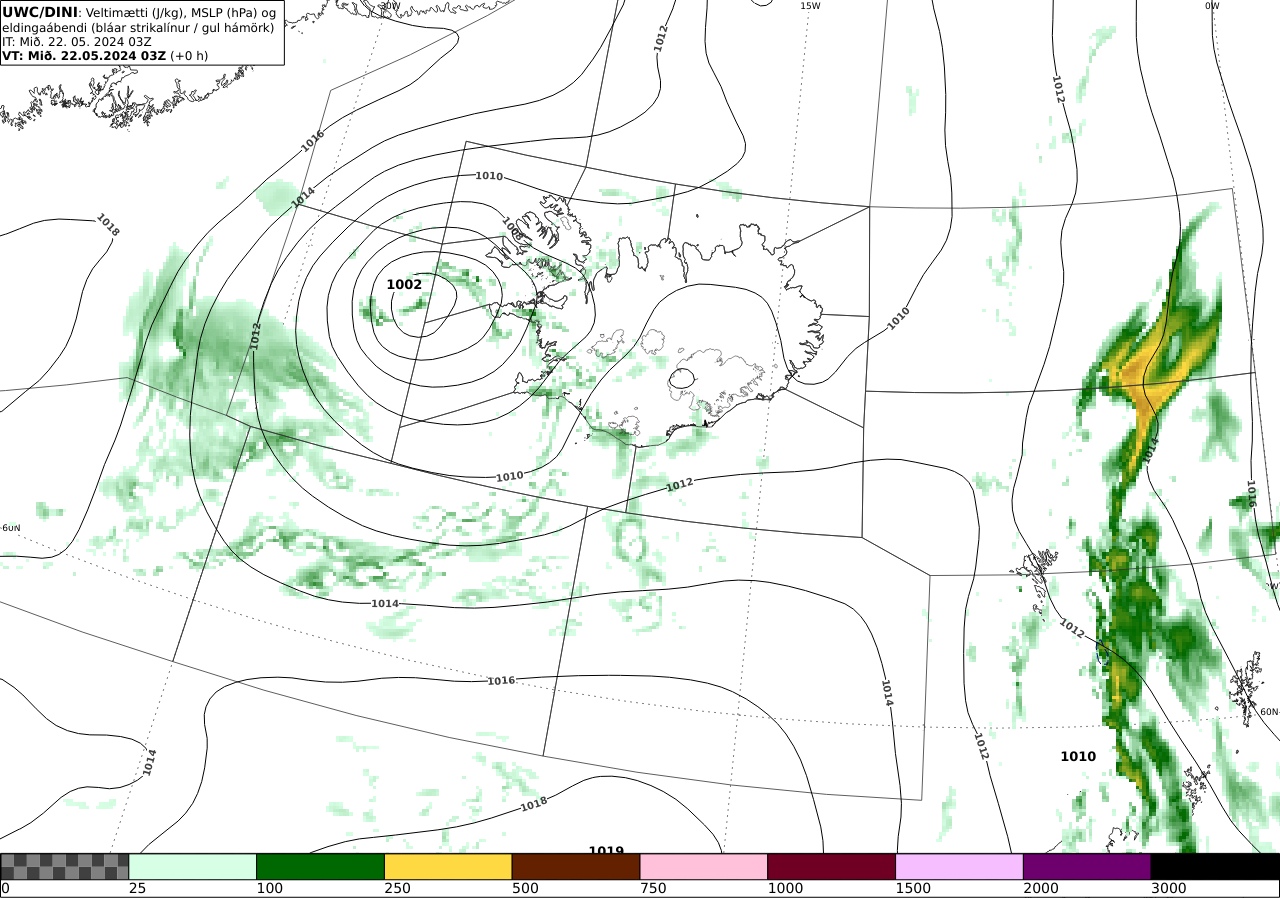Screen dimensions: 1280x898
Task: Click the "VT: Mið. 22.05.2024 03Z" valid time line
Action: 105,56
